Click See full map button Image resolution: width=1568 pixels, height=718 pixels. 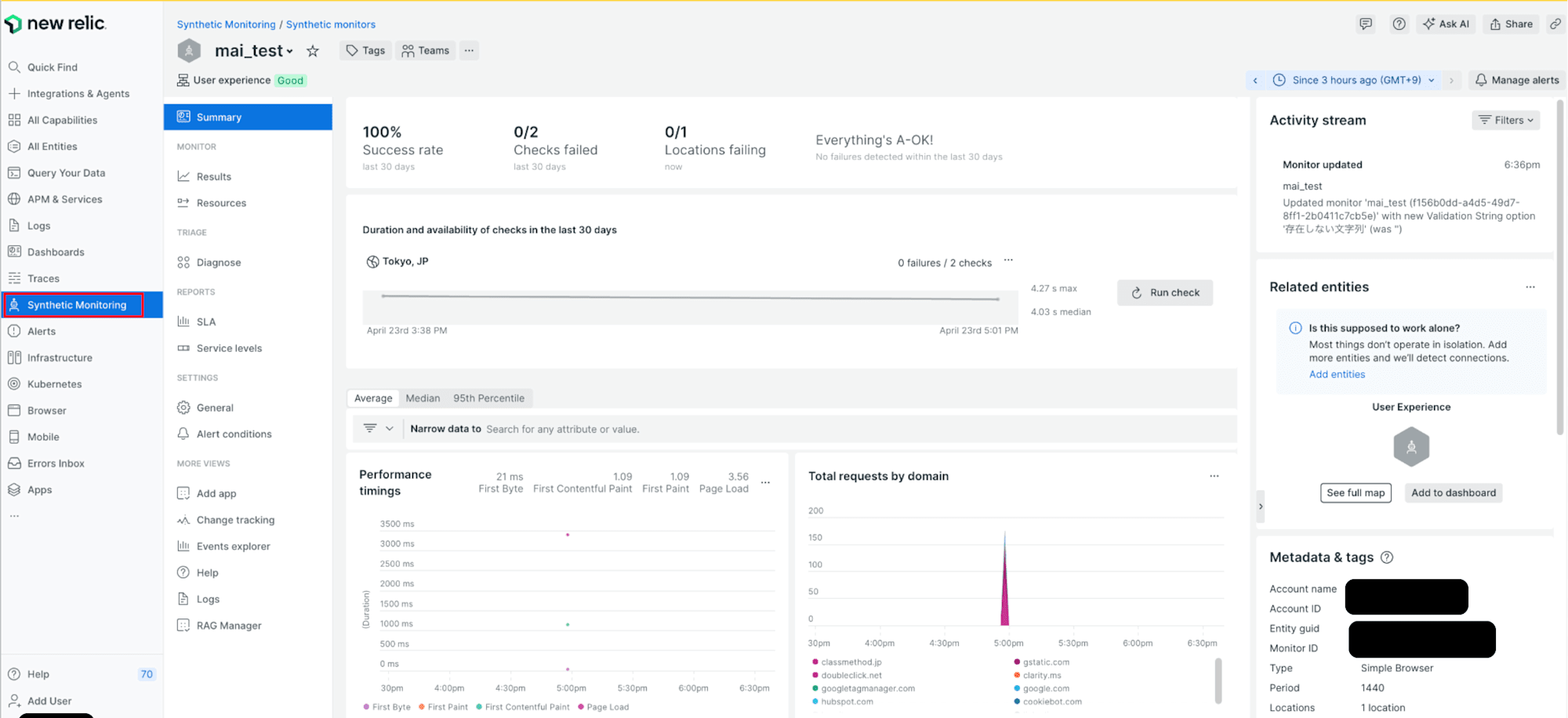coord(1356,493)
